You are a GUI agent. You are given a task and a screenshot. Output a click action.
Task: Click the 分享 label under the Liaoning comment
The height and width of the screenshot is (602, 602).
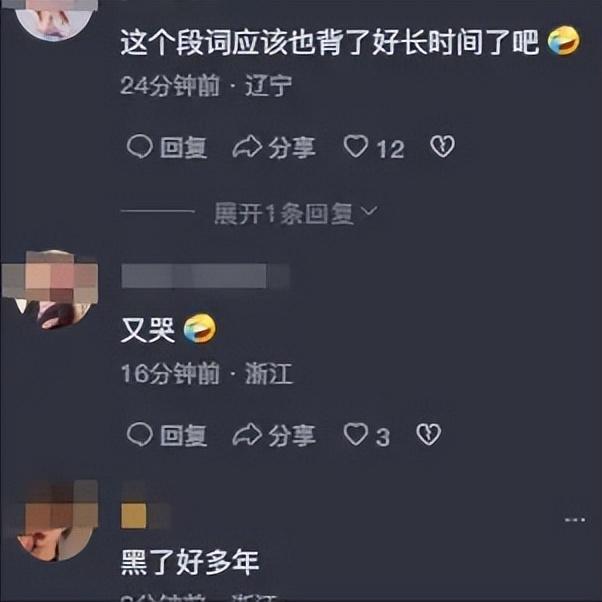tap(292, 147)
